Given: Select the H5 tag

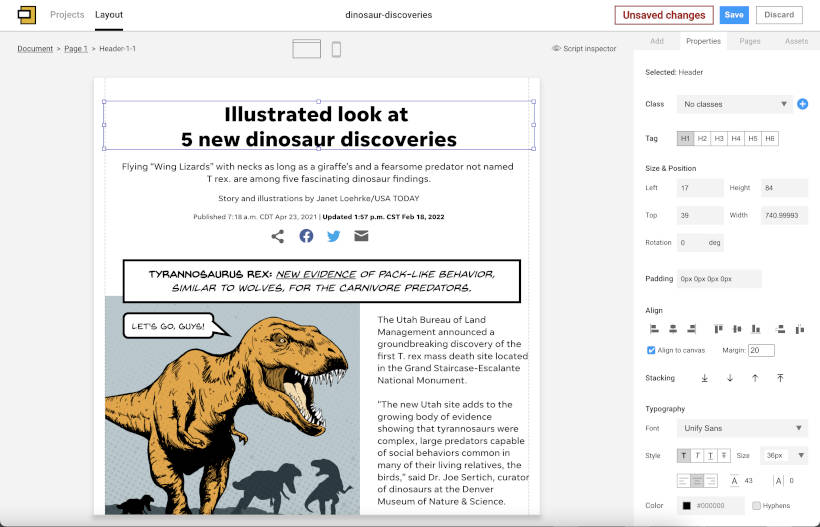Looking at the screenshot, I should click(753, 139).
